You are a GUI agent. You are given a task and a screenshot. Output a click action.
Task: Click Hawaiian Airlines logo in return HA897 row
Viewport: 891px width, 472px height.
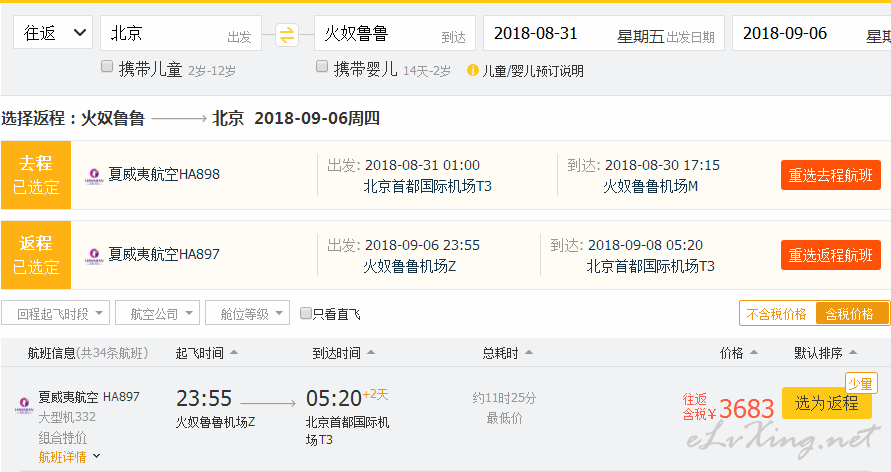tap(94, 256)
